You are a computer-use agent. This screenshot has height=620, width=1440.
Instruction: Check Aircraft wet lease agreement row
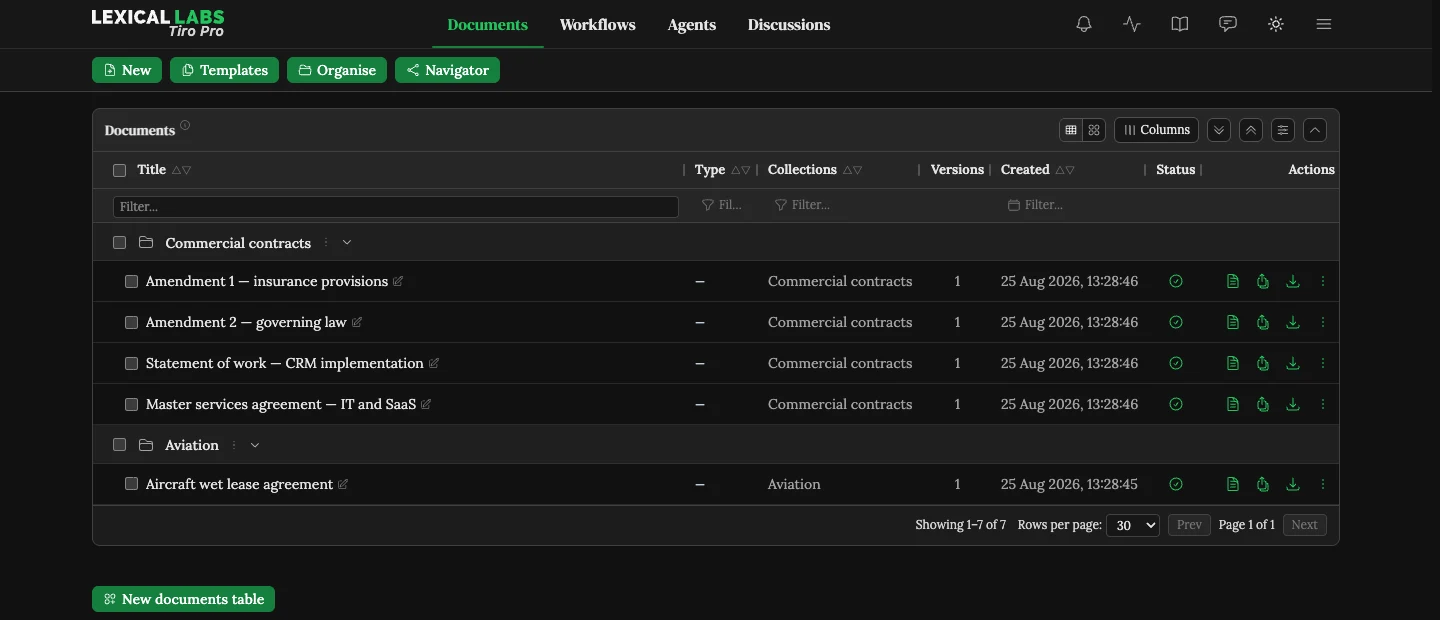point(131,484)
